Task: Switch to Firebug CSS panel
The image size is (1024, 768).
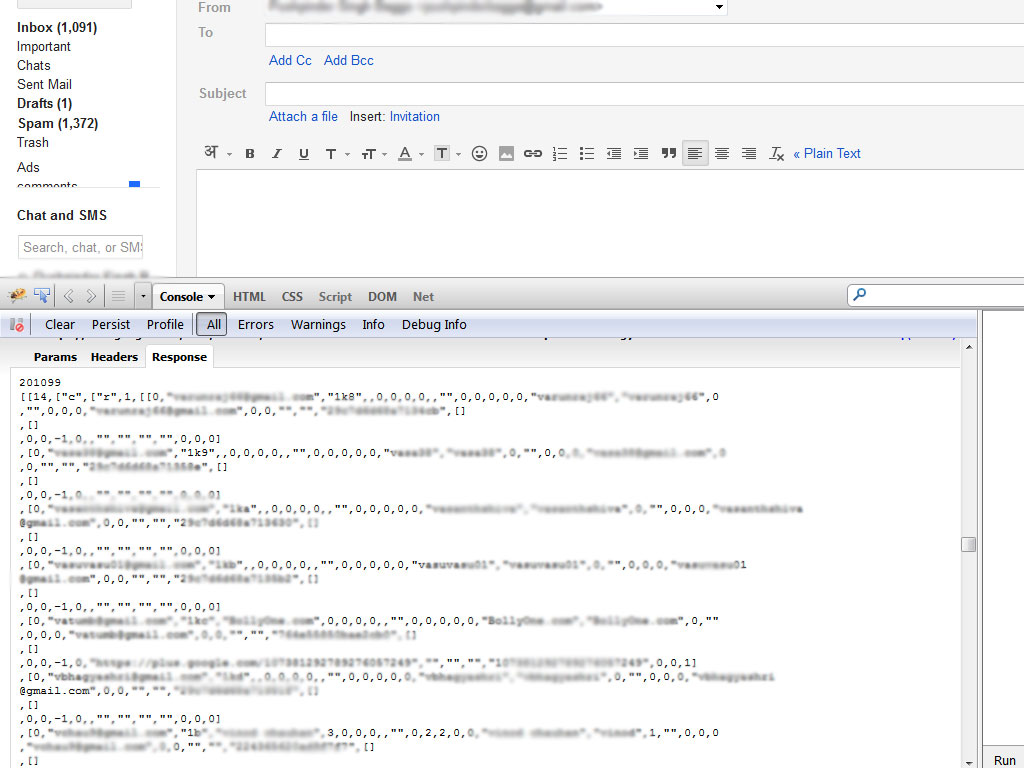Action: 292,296
